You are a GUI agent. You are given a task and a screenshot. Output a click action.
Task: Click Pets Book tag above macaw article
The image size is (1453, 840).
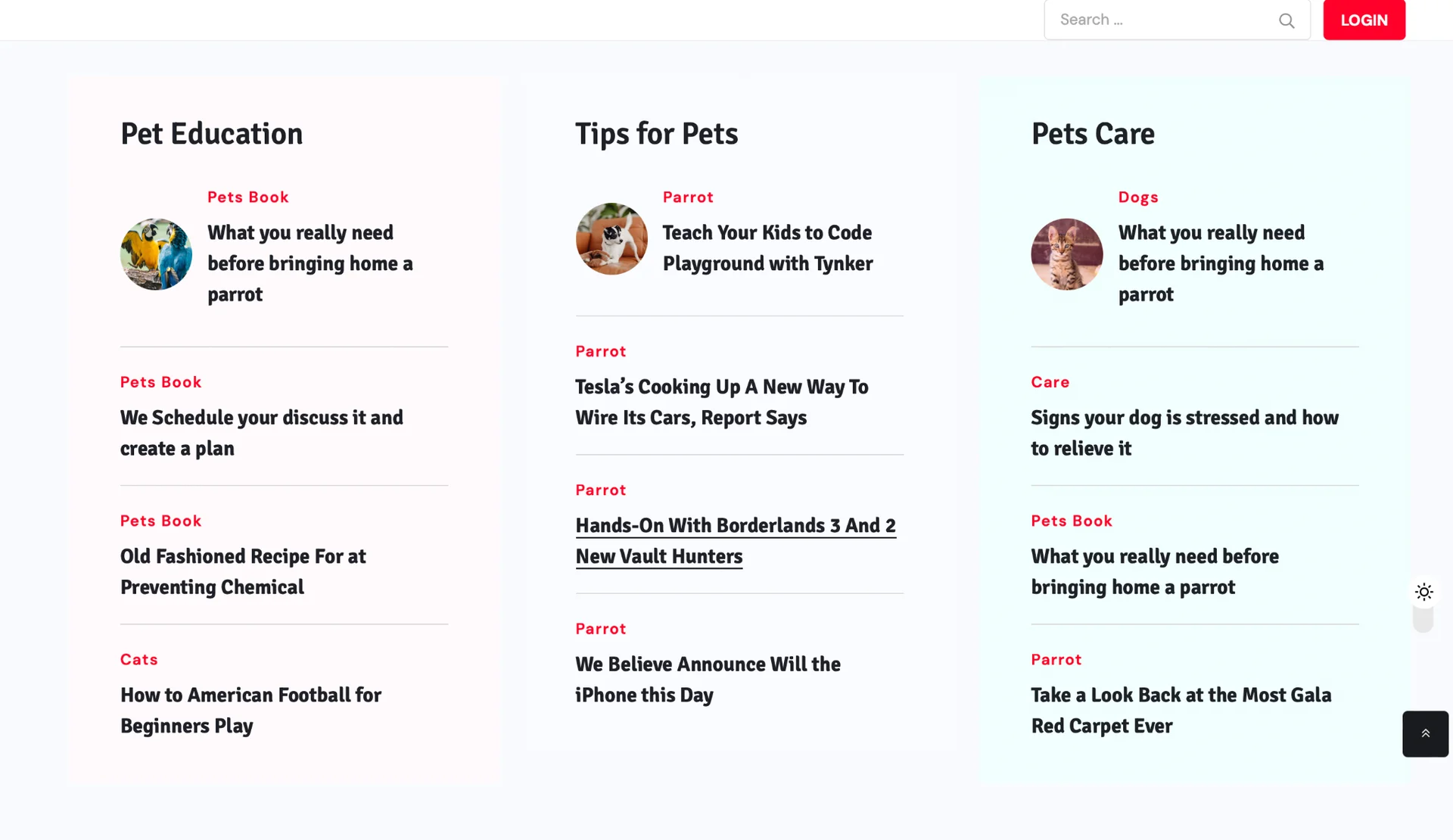248,198
